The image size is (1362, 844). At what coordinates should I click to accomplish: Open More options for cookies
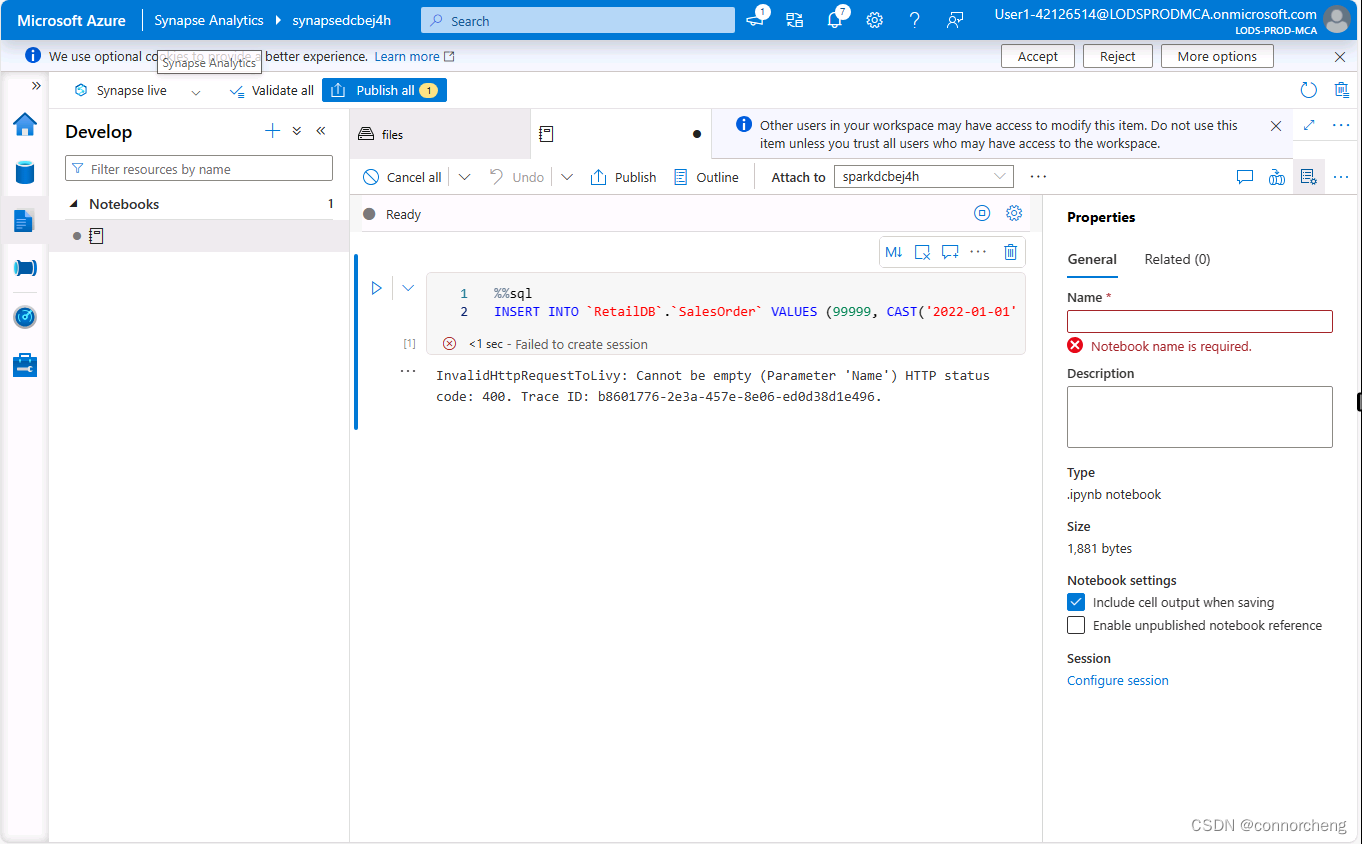click(x=1217, y=56)
